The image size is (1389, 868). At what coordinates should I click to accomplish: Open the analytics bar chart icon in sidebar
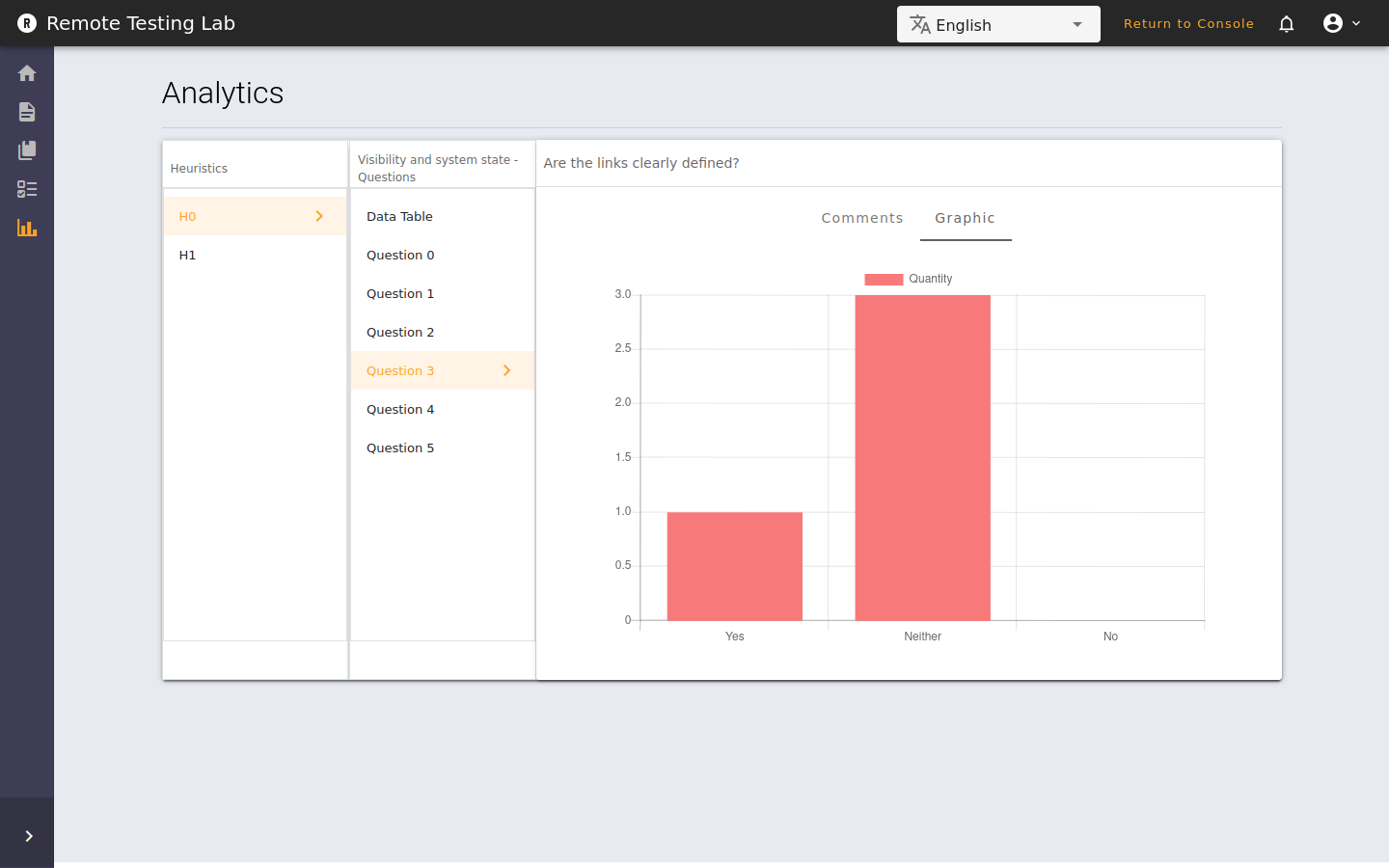click(x=27, y=228)
